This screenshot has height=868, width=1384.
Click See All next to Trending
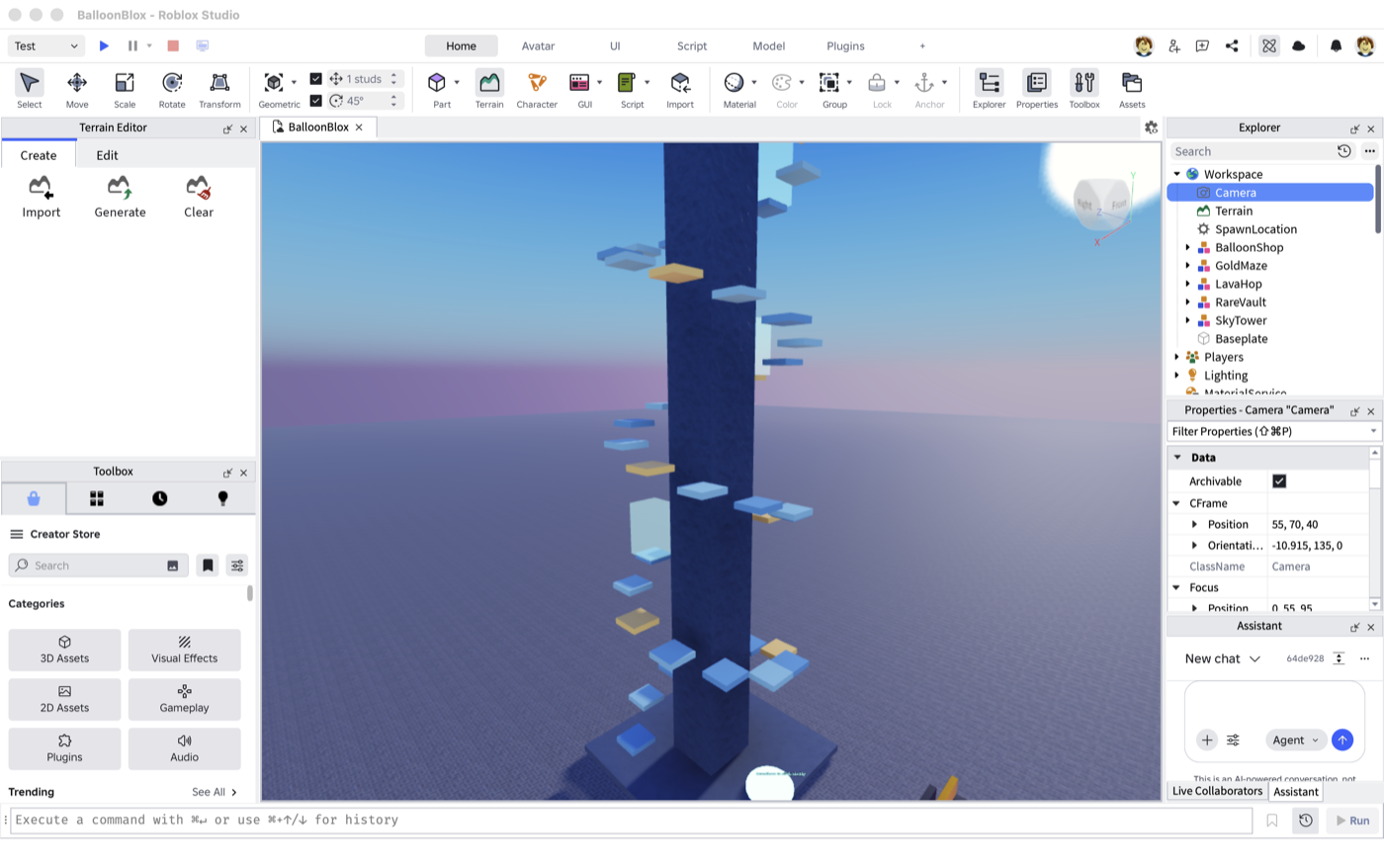pos(215,792)
